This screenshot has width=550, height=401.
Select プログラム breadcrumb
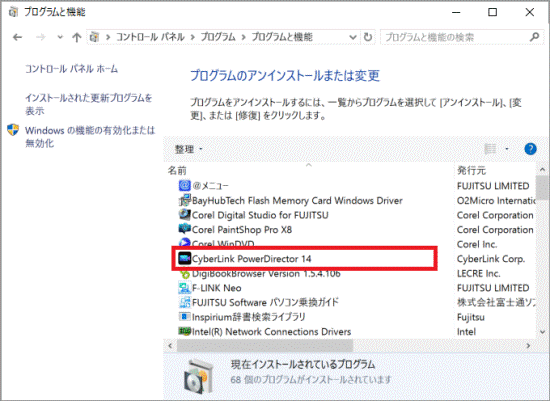click(x=218, y=37)
